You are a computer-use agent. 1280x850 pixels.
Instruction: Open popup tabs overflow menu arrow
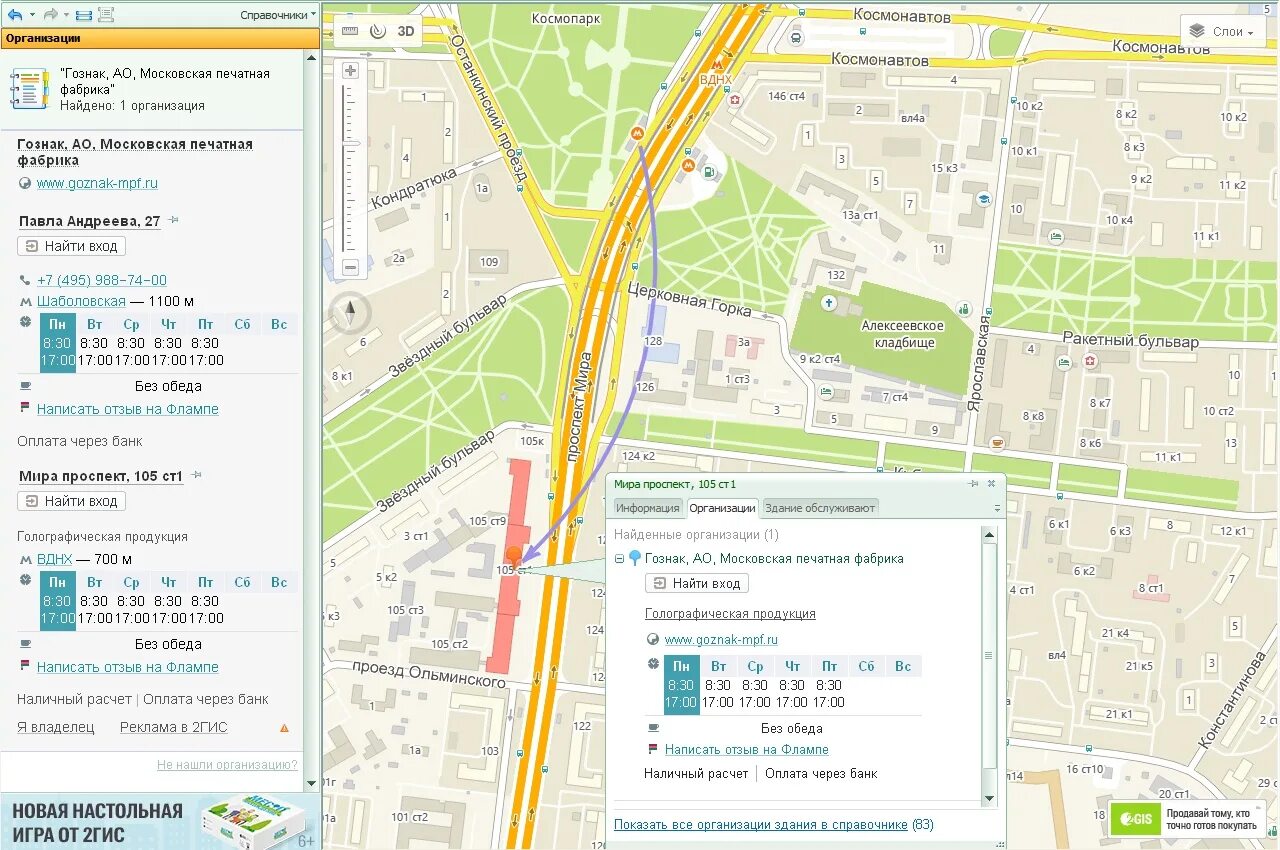[x=996, y=509]
